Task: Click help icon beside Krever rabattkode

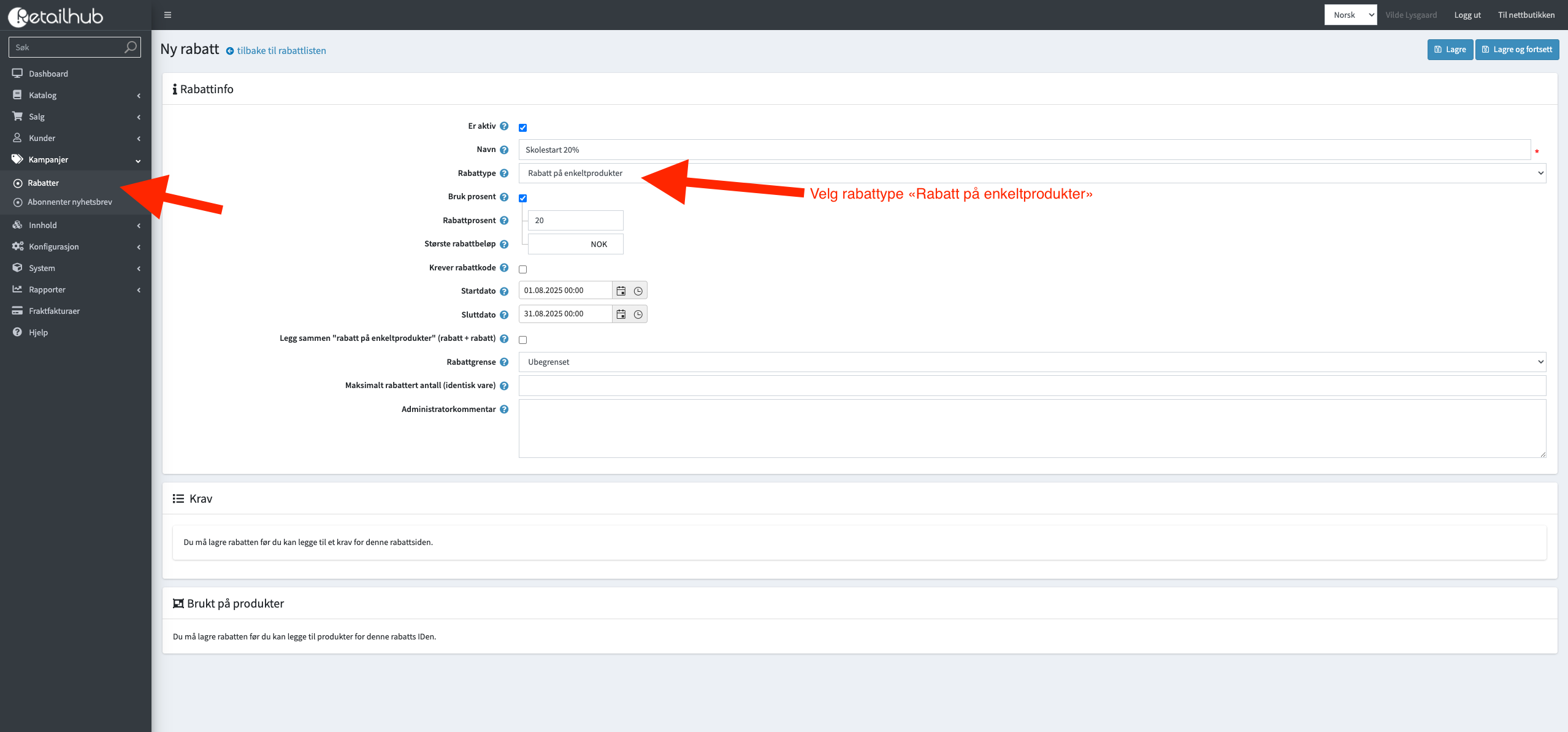Action: tap(504, 268)
